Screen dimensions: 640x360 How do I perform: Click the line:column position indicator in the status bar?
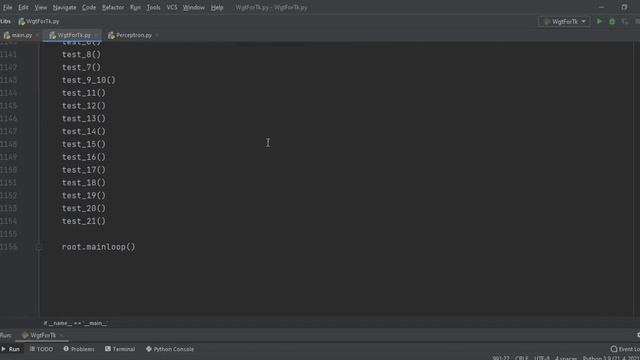click(501, 358)
